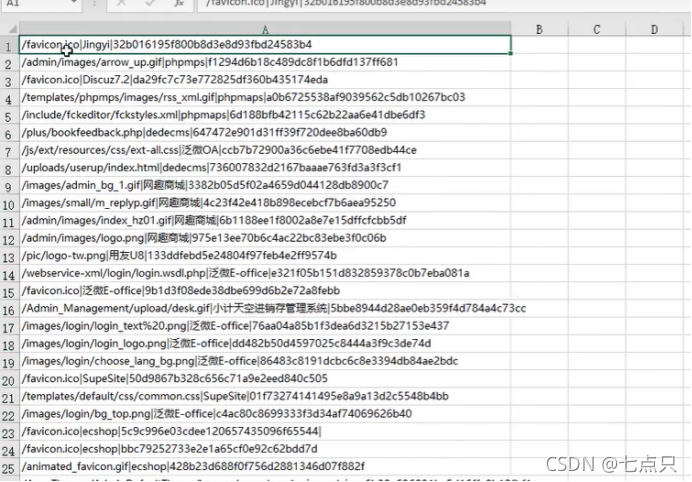The width and height of the screenshot is (692, 482).
Task: Select row 13 header
Action: pos(9,256)
